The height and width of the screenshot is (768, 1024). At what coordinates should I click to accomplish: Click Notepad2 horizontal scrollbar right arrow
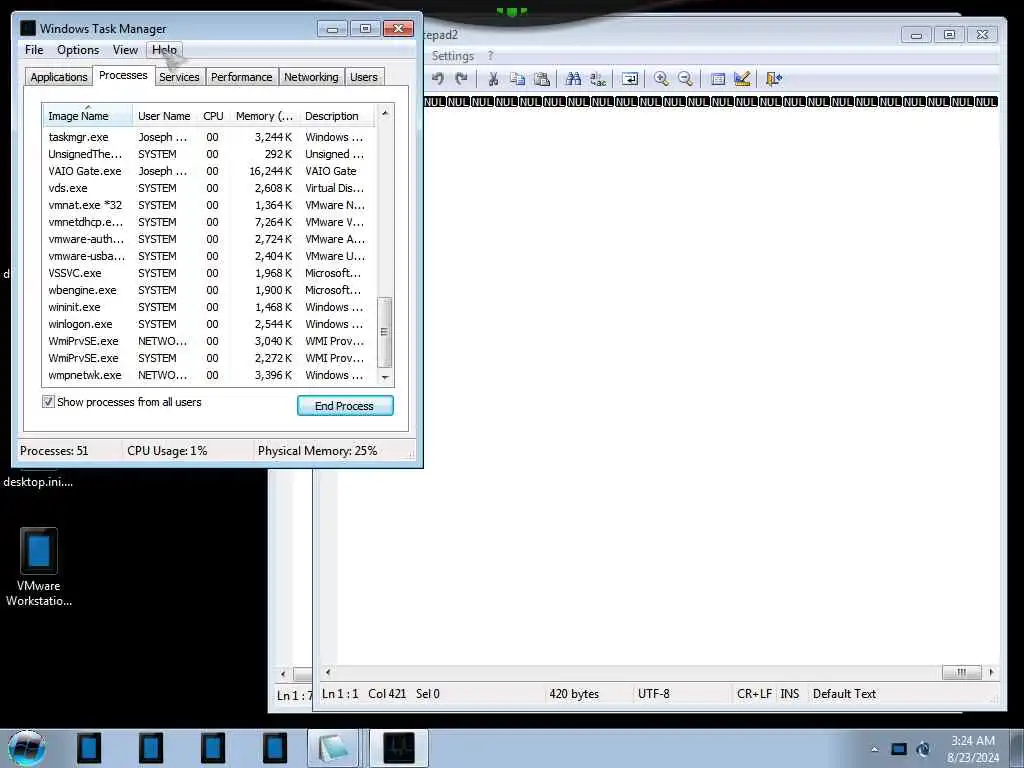991,672
